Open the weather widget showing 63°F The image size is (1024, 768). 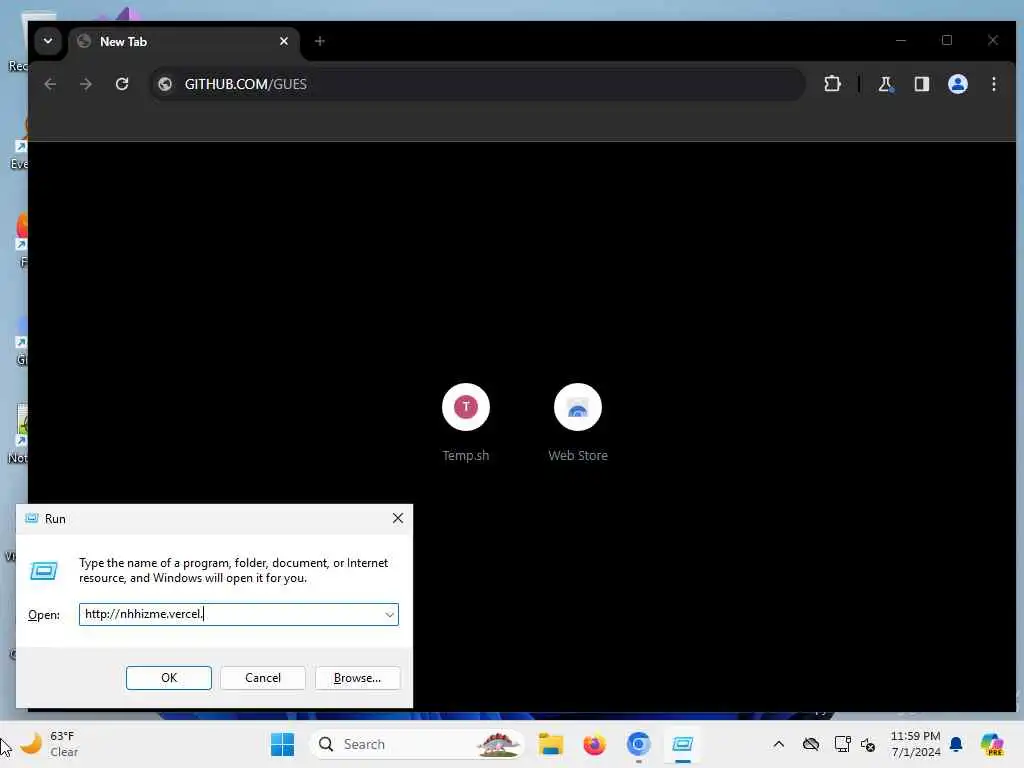coord(49,744)
